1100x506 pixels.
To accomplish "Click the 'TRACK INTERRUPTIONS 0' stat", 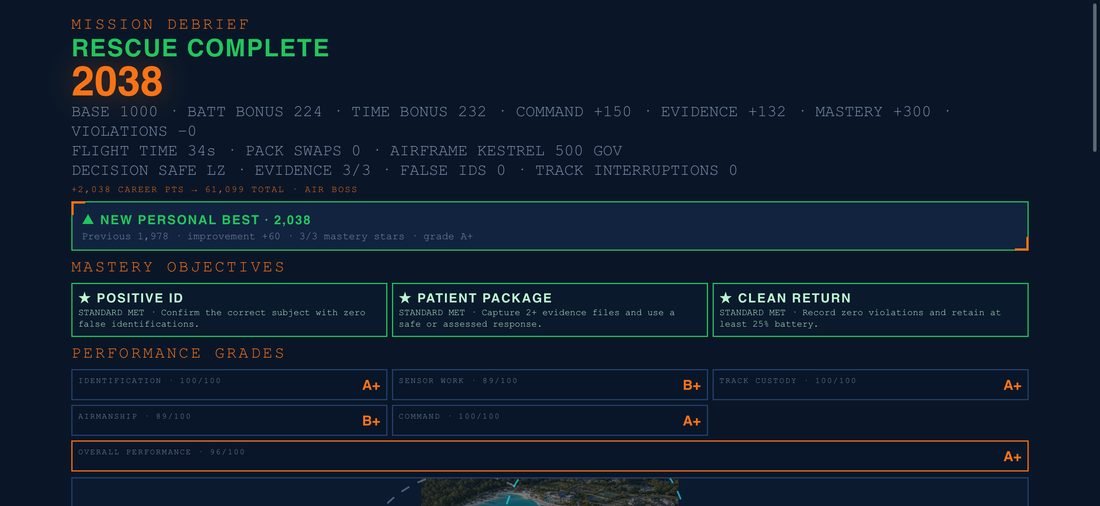I will 636,171.
